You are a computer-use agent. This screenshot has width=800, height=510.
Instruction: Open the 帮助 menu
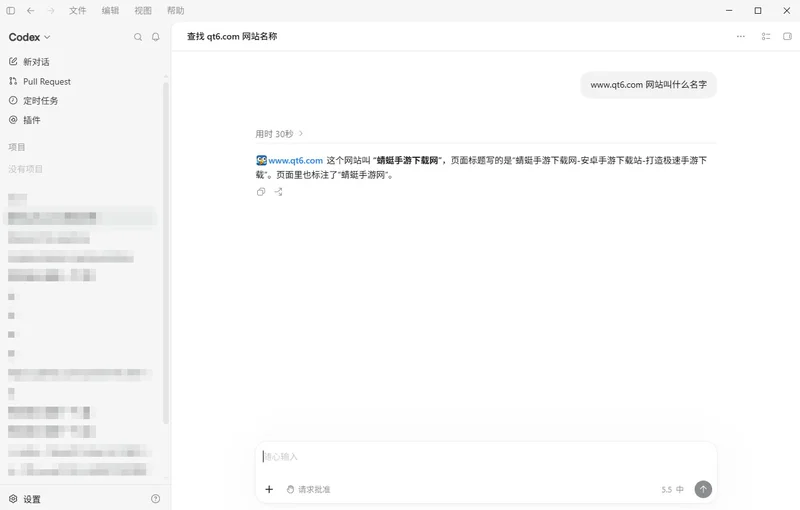(x=176, y=10)
